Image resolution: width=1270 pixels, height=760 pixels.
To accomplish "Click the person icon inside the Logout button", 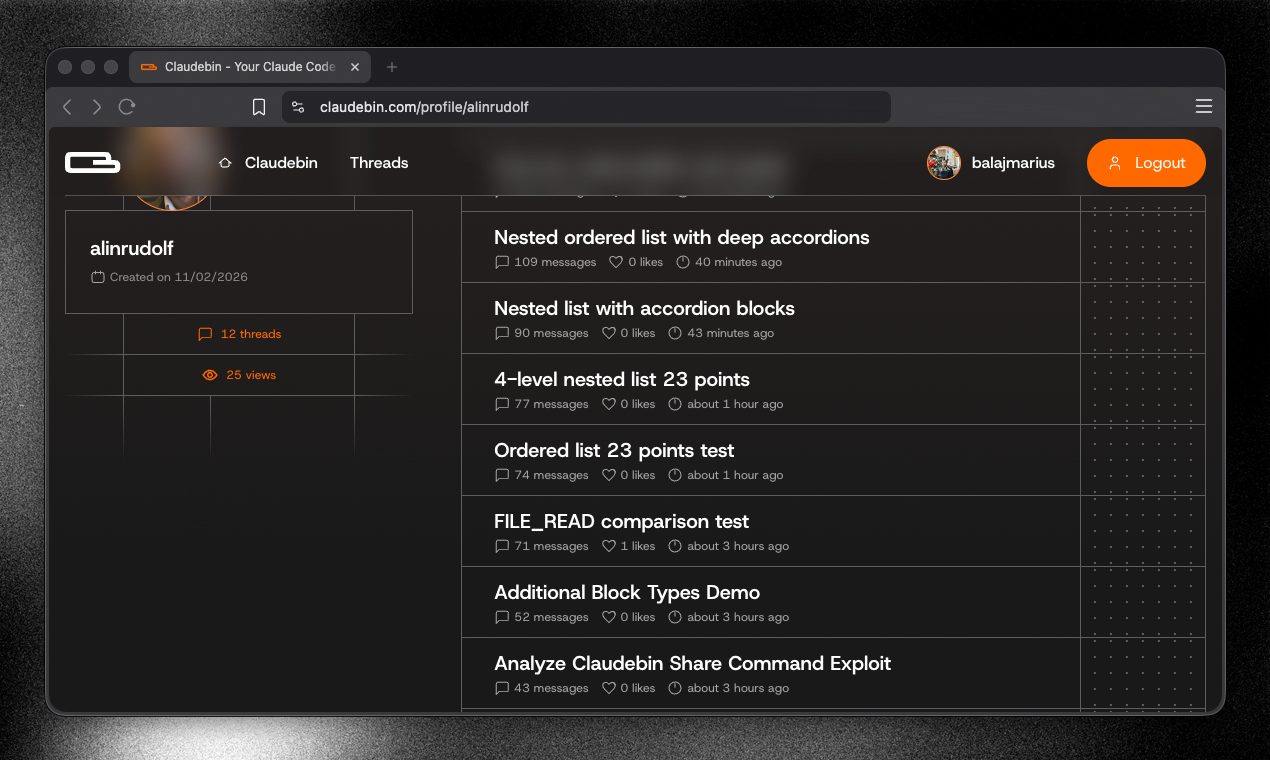I will pos(1114,163).
